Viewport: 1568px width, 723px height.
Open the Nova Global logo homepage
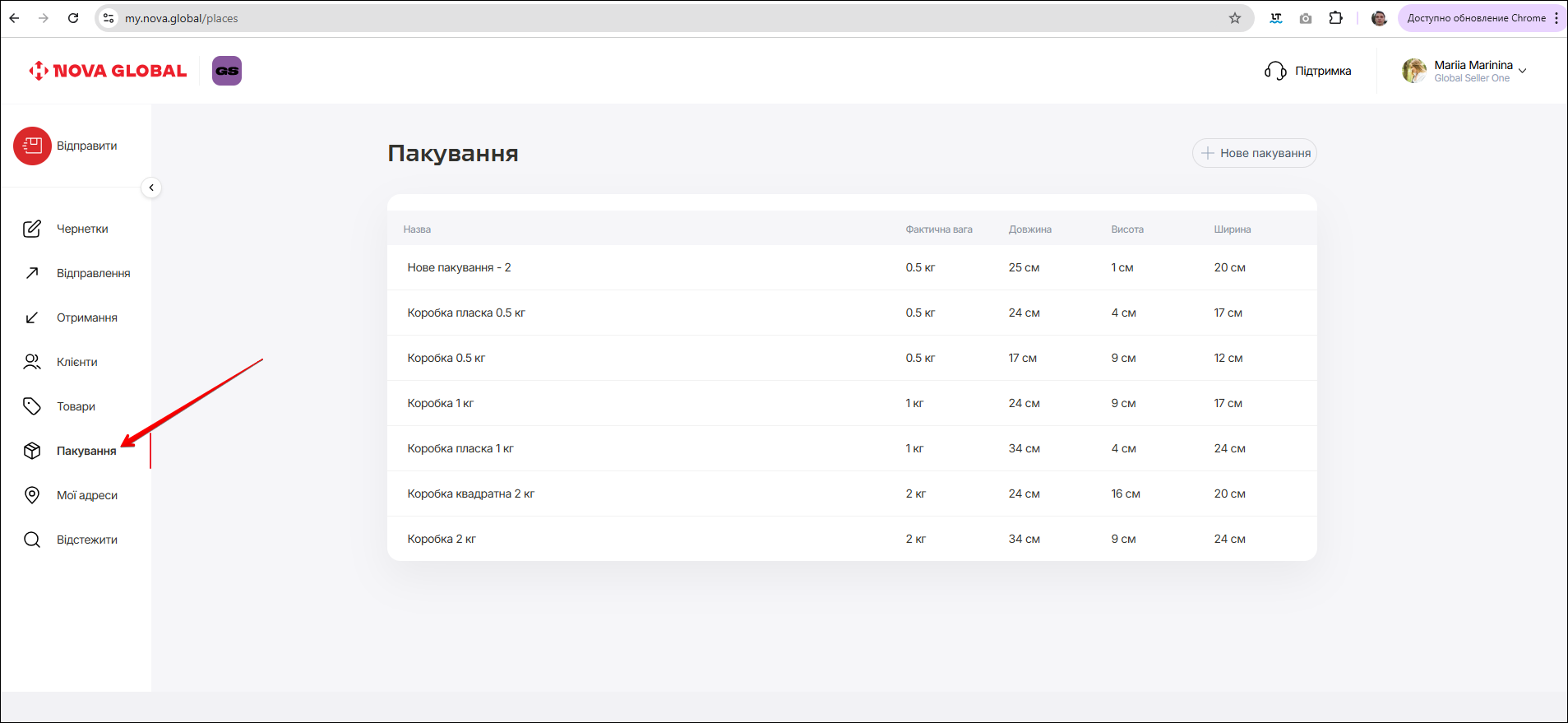point(108,71)
